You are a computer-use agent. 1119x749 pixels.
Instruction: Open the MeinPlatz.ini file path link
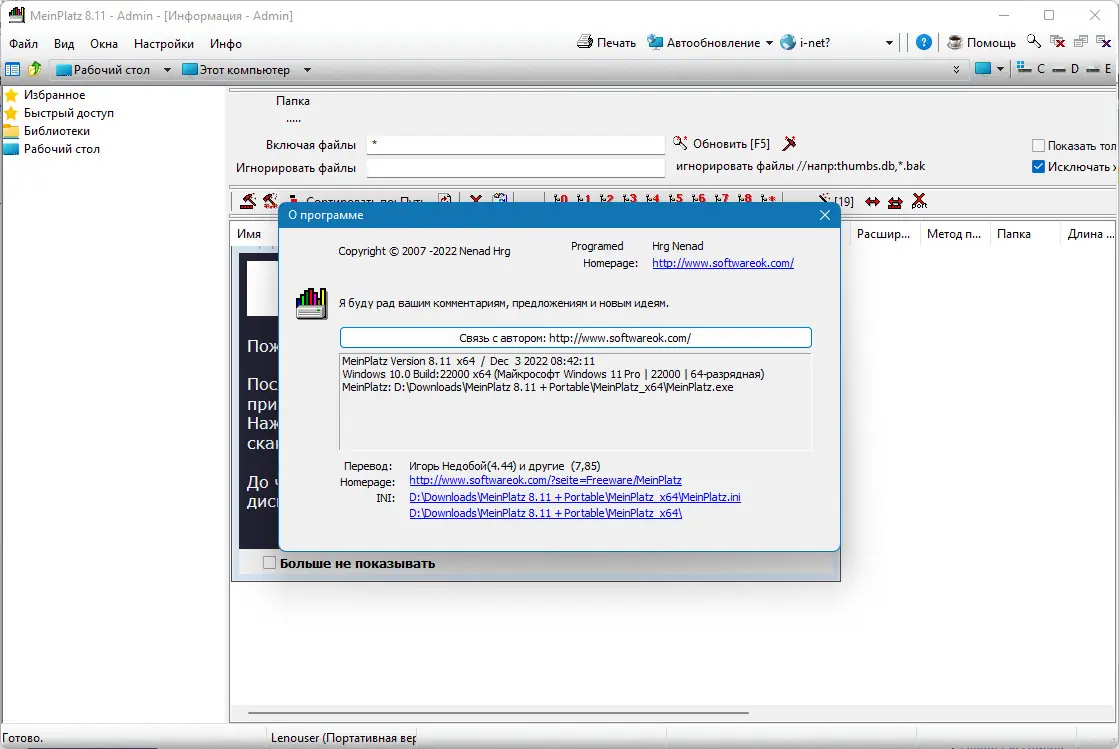point(574,497)
